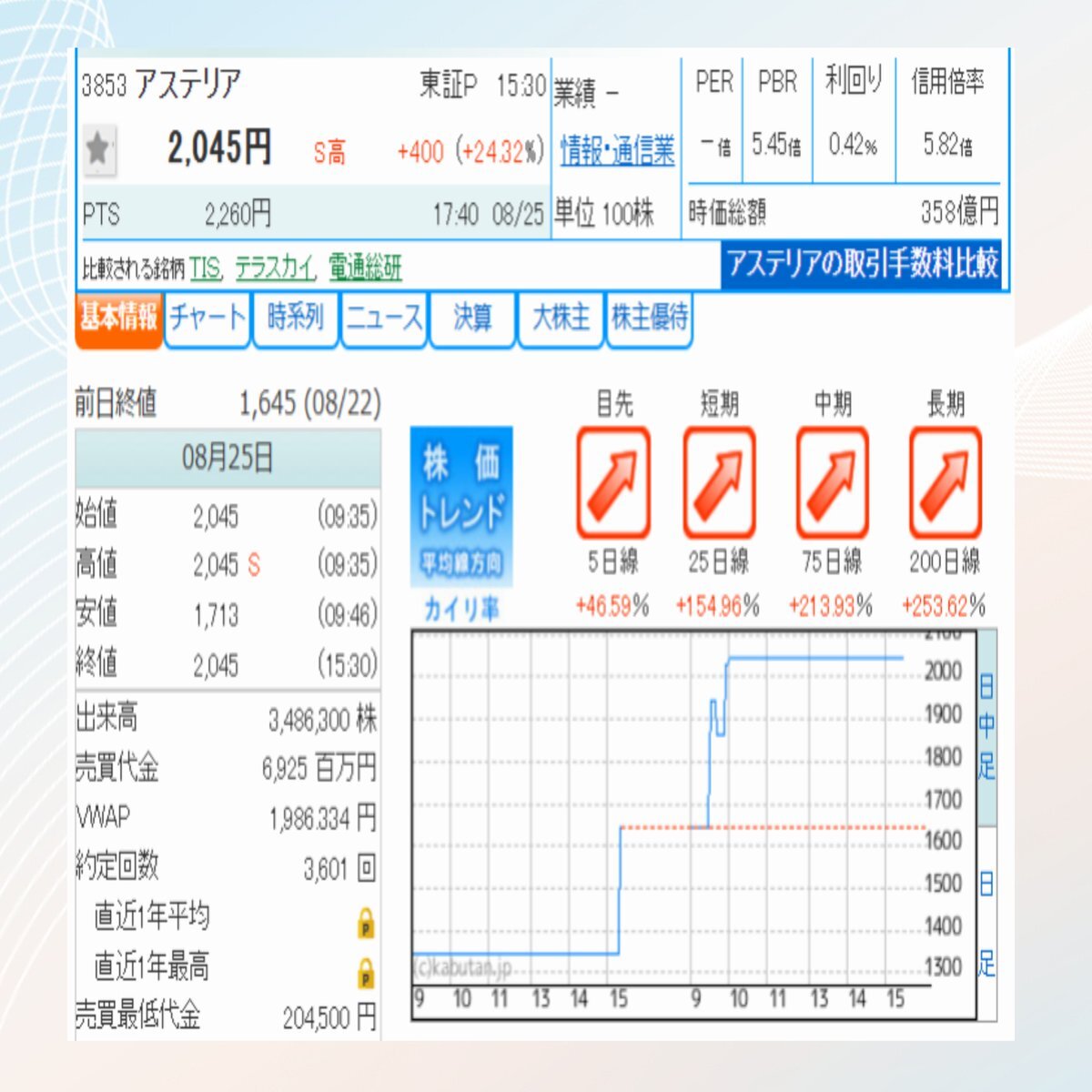Screen dimensions: 1092x1092
Task: Click the 売買最低代金 value 204,500 円
Action: coord(329,1016)
